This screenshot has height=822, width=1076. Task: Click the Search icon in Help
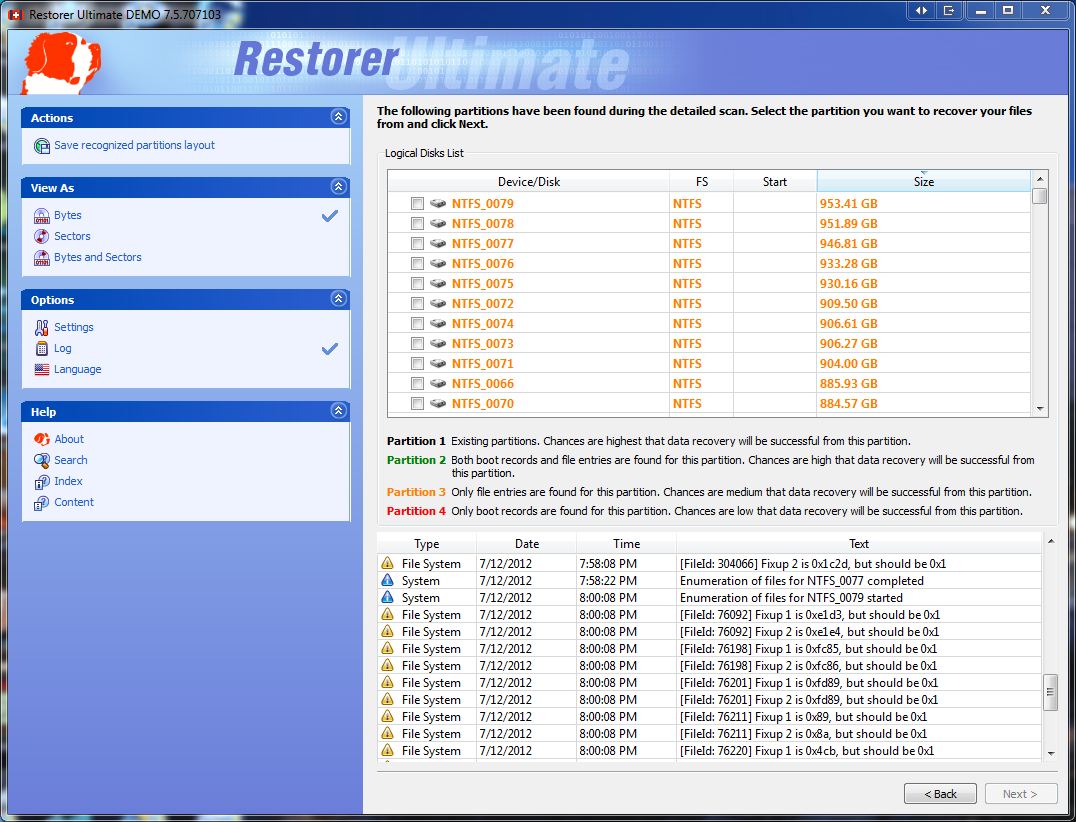coord(42,460)
